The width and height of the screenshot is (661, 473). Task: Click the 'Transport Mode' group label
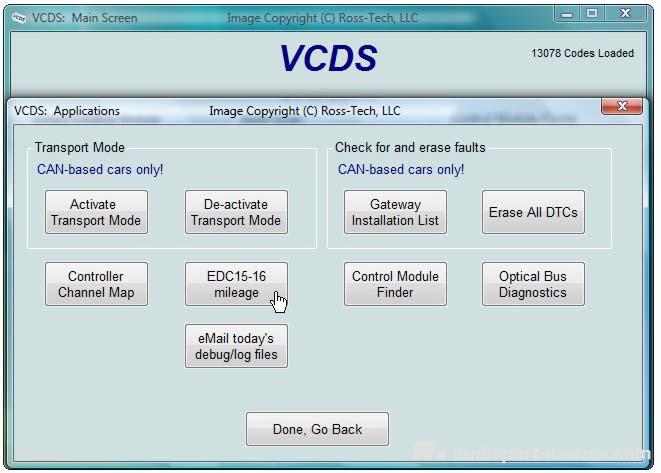tap(80, 148)
